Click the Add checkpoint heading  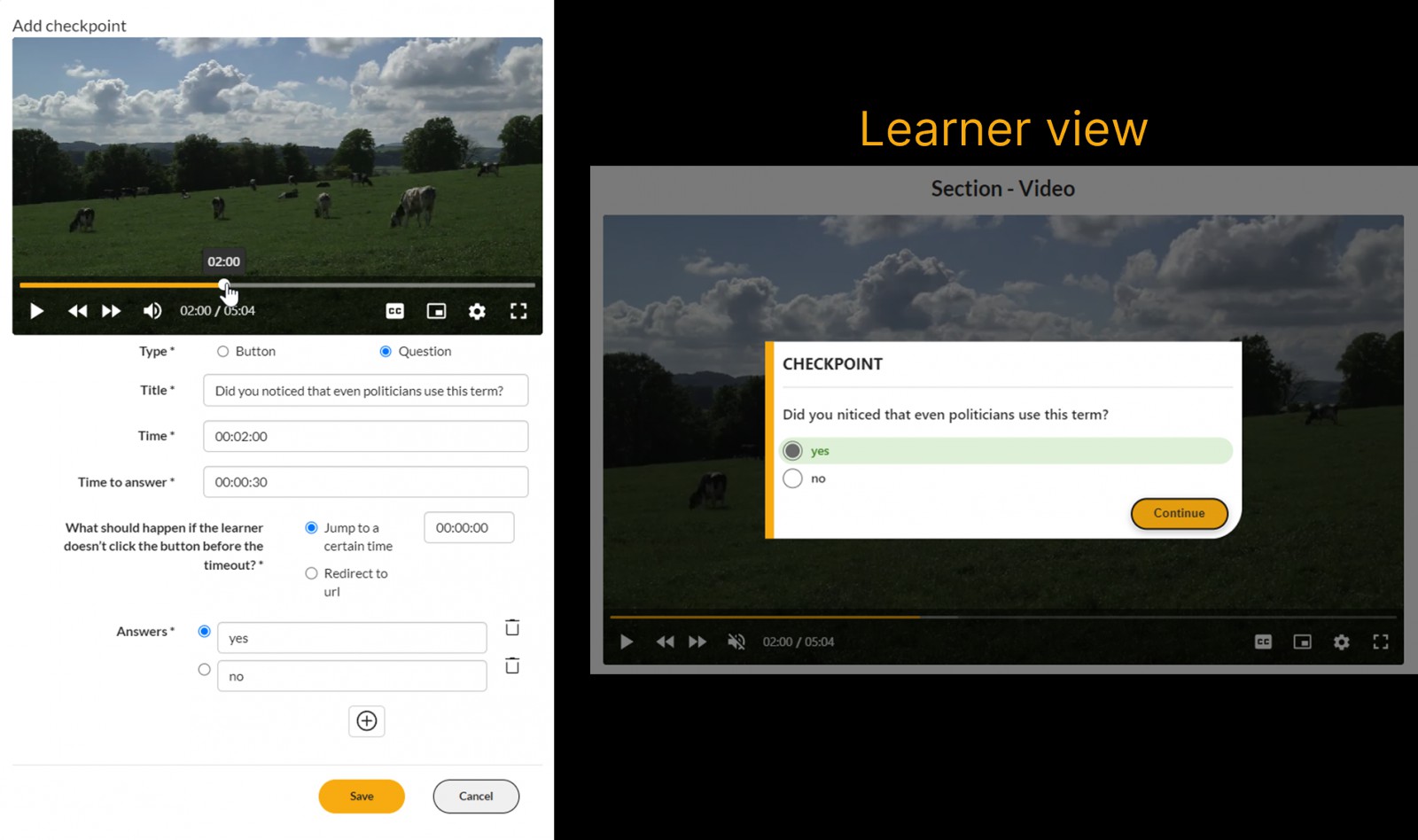[x=69, y=26]
